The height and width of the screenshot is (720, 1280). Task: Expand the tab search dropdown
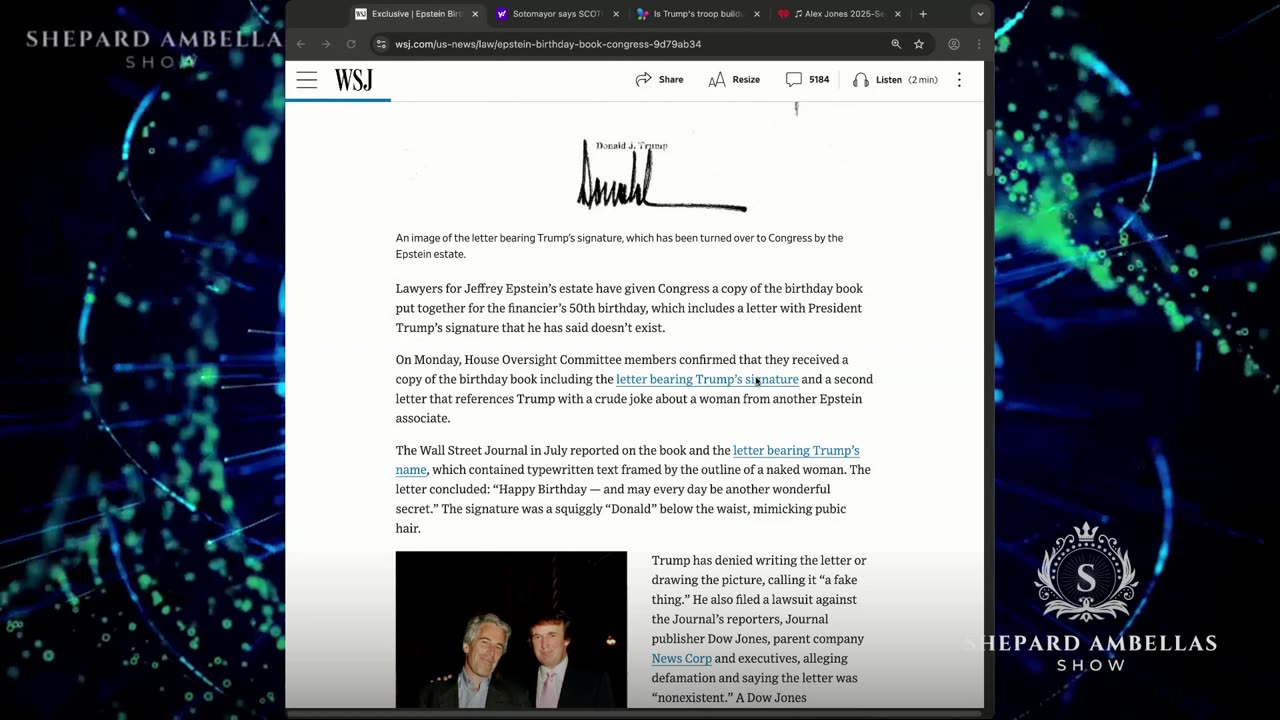pyautogui.click(x=980, y=14)
